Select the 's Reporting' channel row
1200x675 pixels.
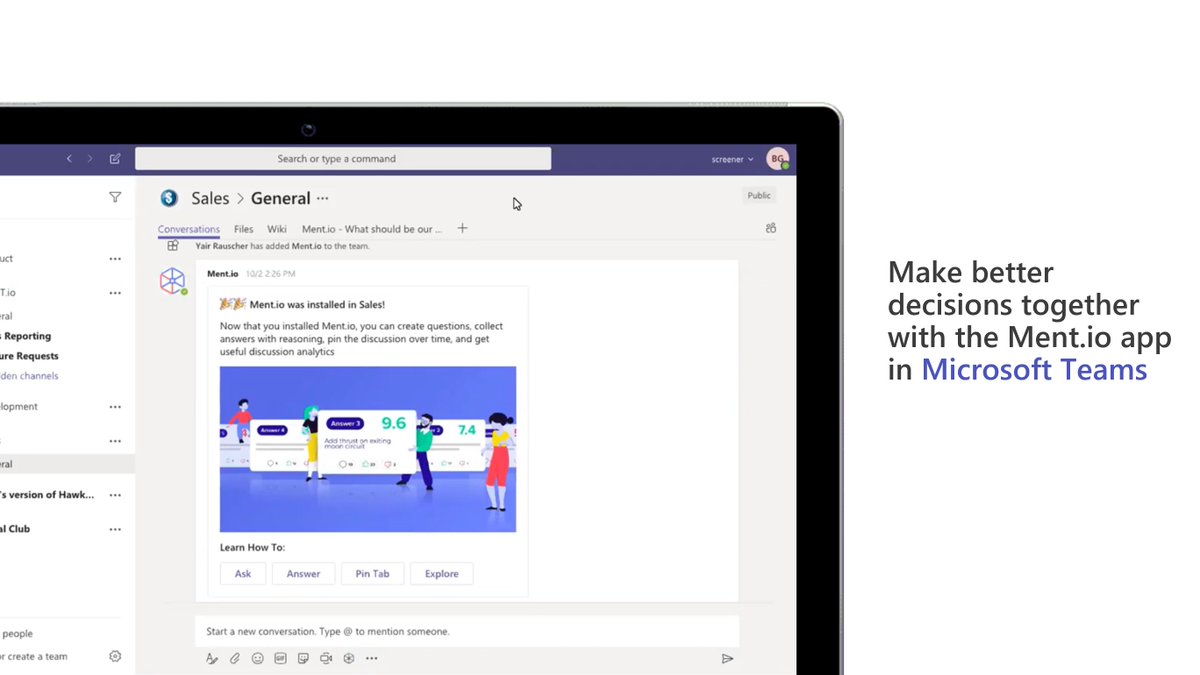(67, 336)
